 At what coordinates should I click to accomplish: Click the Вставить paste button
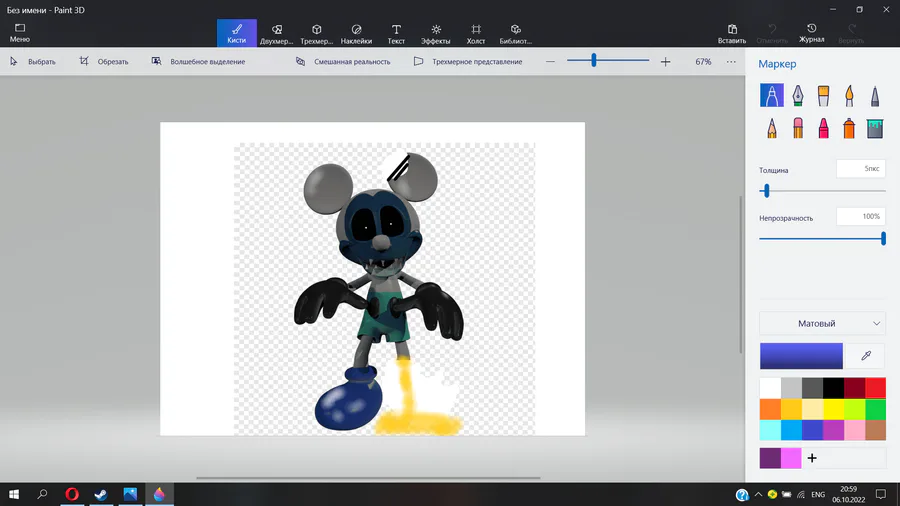(732, 33)
